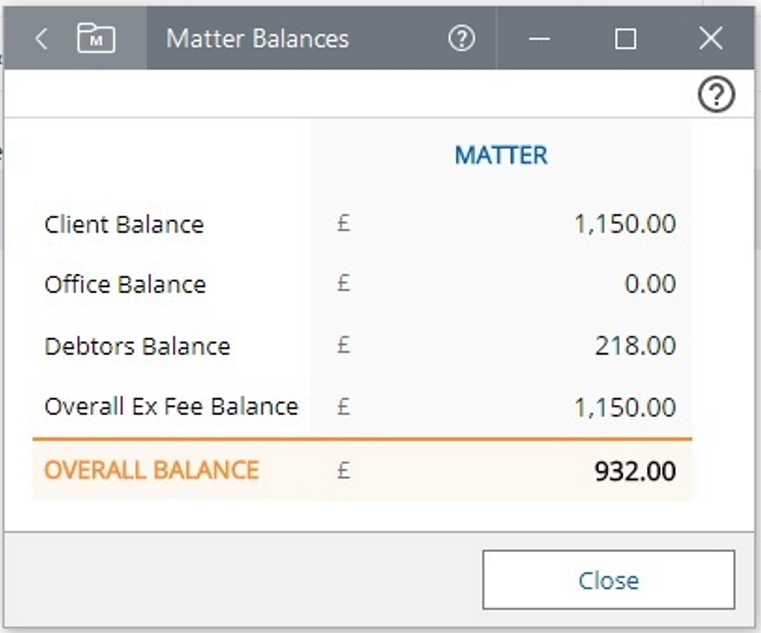Click the overall balance 932.00 amount
761x633 pixels.
(x=635, y=471)
